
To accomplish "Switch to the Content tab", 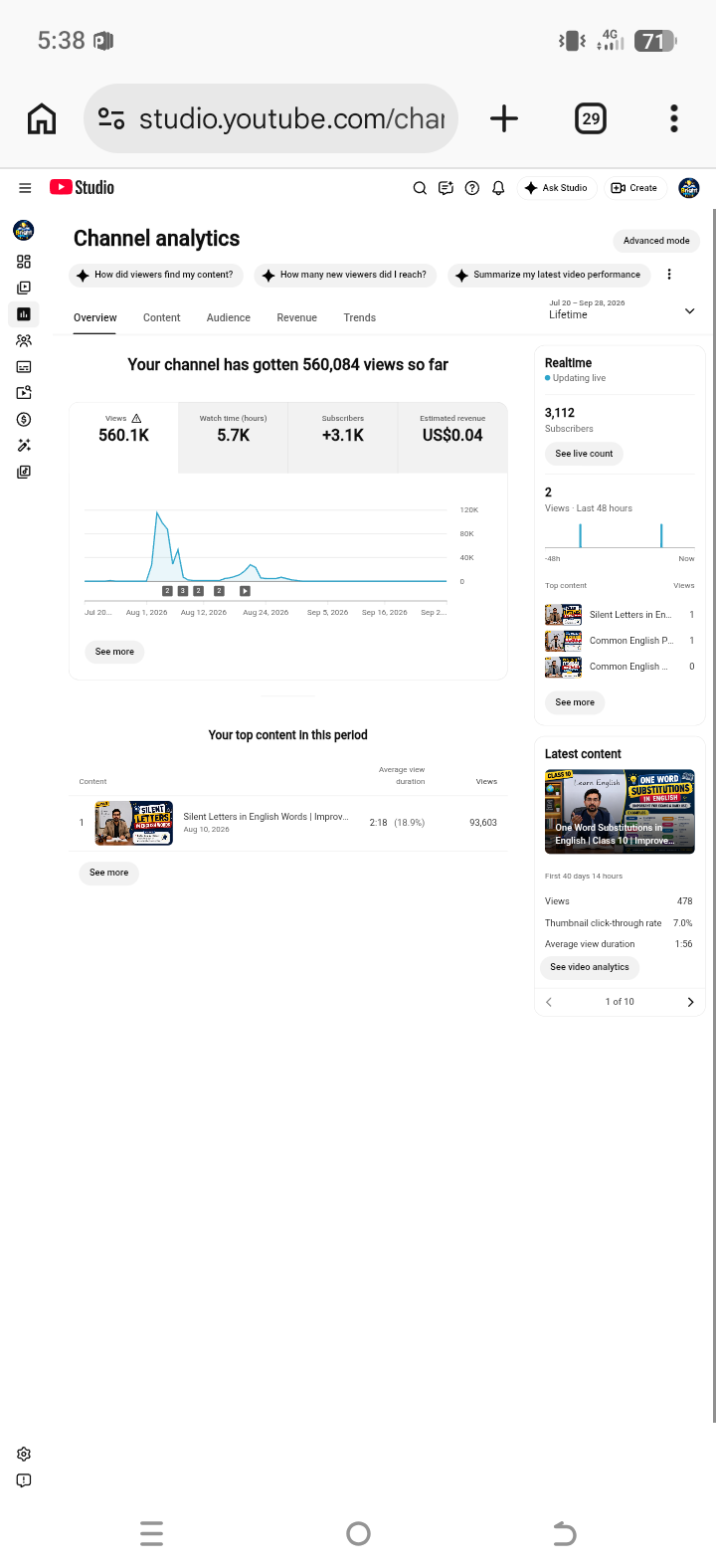I will click(161, 317).
